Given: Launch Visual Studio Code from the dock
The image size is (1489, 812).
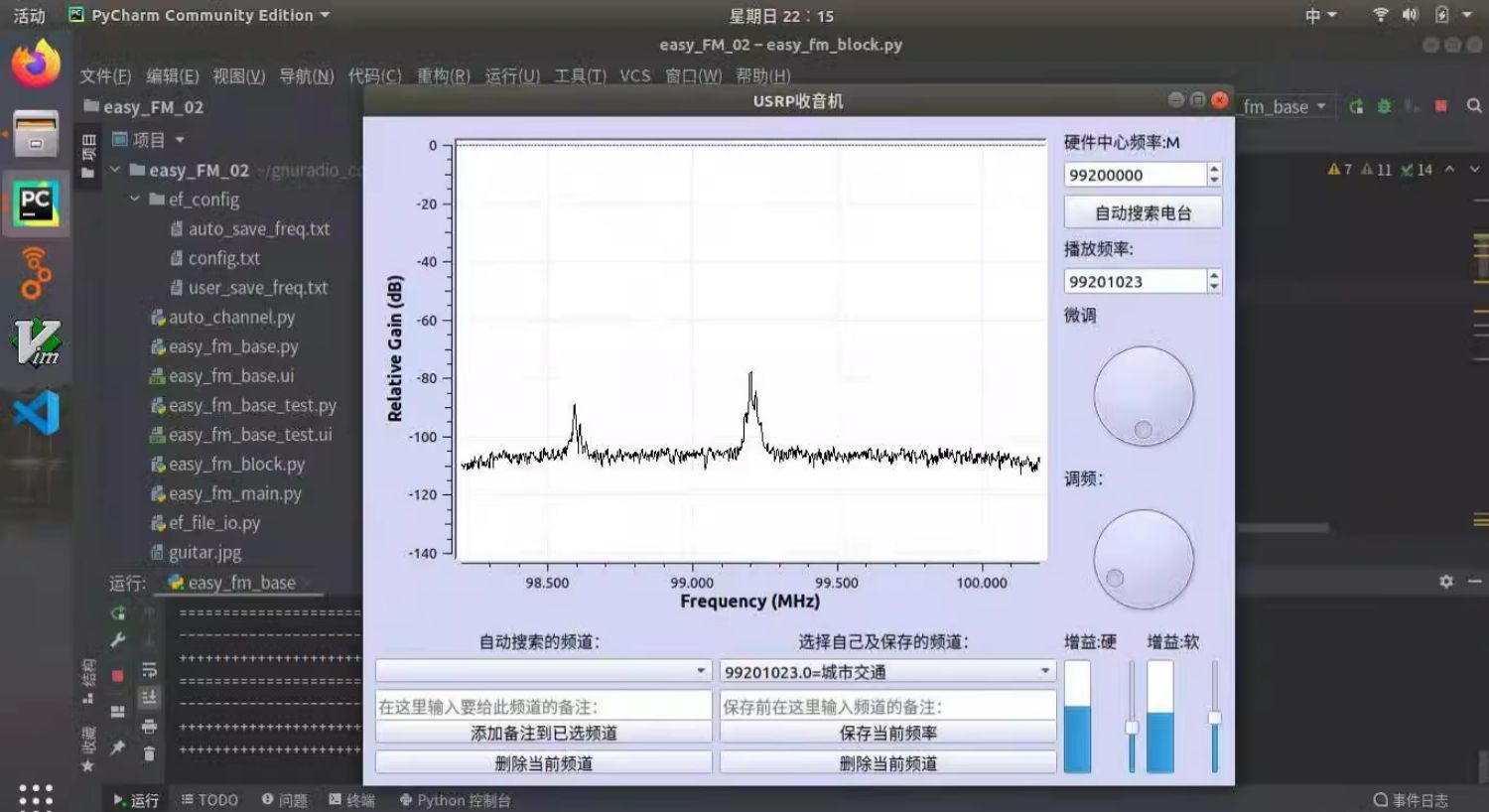Looking at the screenshot, I should (x=36, y=412).
